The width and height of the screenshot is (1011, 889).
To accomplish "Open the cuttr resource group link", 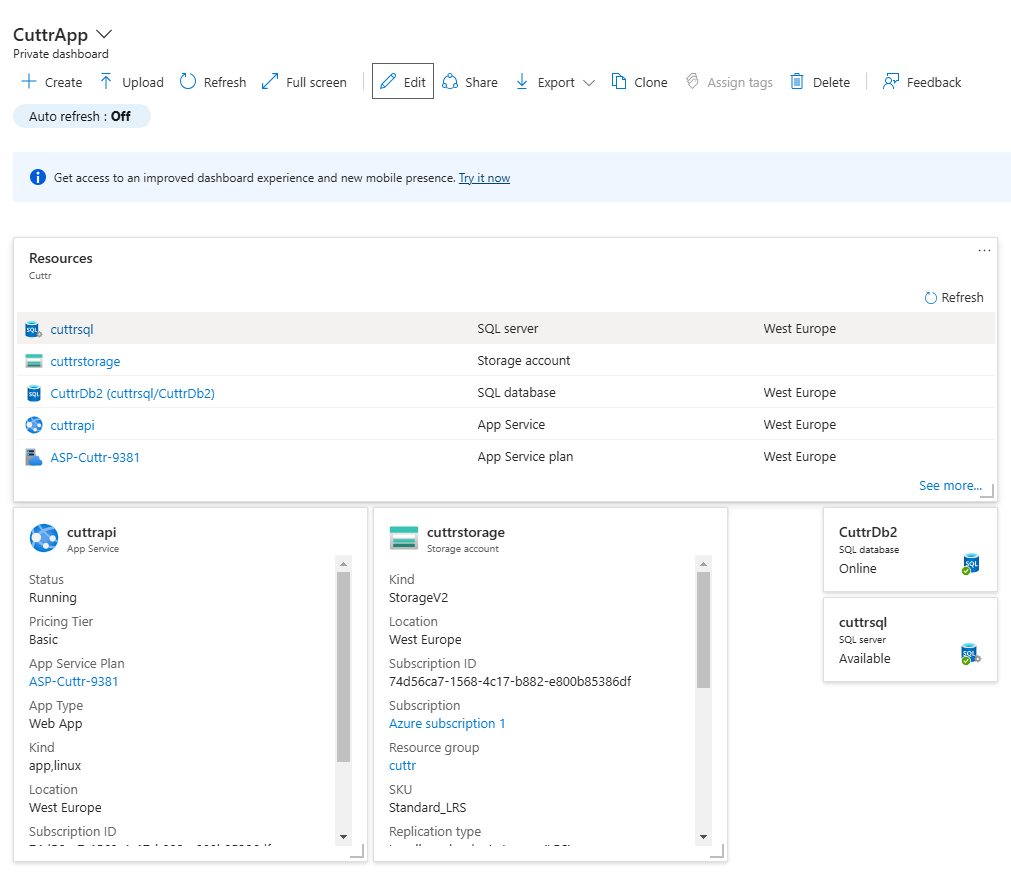I will pos(402,766).
